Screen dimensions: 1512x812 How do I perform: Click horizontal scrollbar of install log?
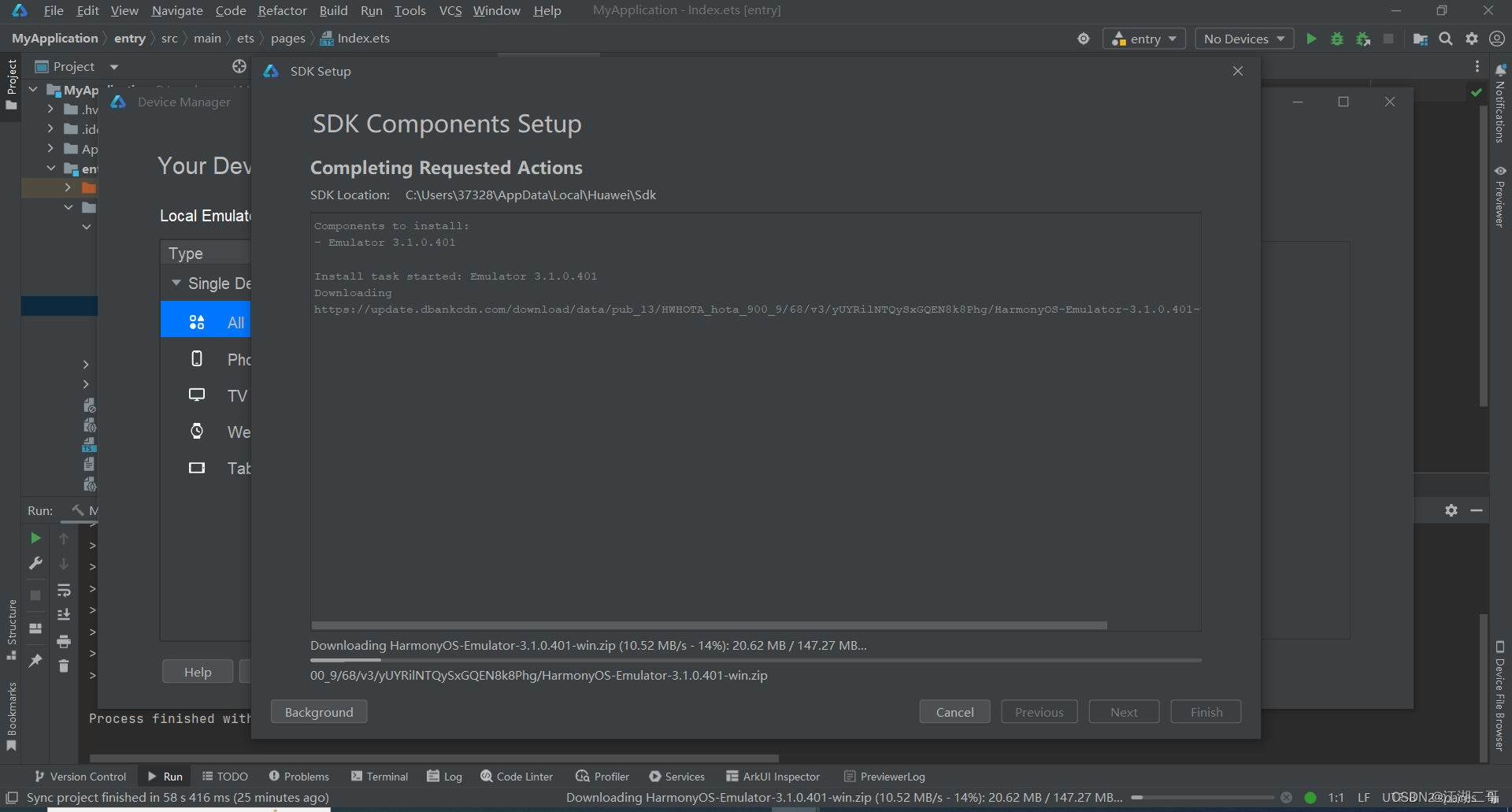tap(710, 625)
